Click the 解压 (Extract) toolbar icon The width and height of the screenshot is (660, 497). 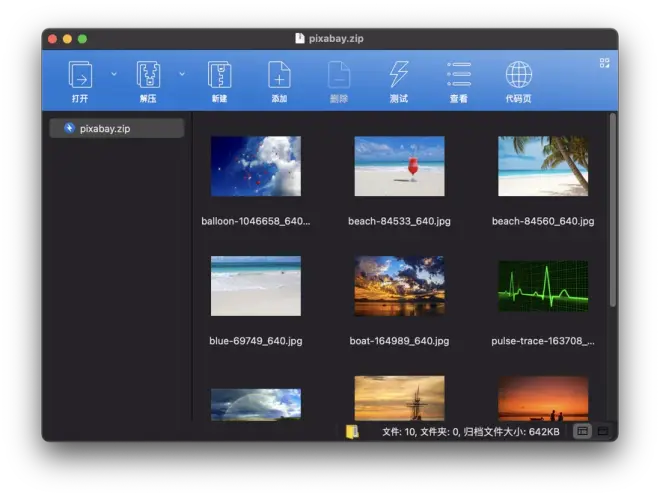pos(149,75)
